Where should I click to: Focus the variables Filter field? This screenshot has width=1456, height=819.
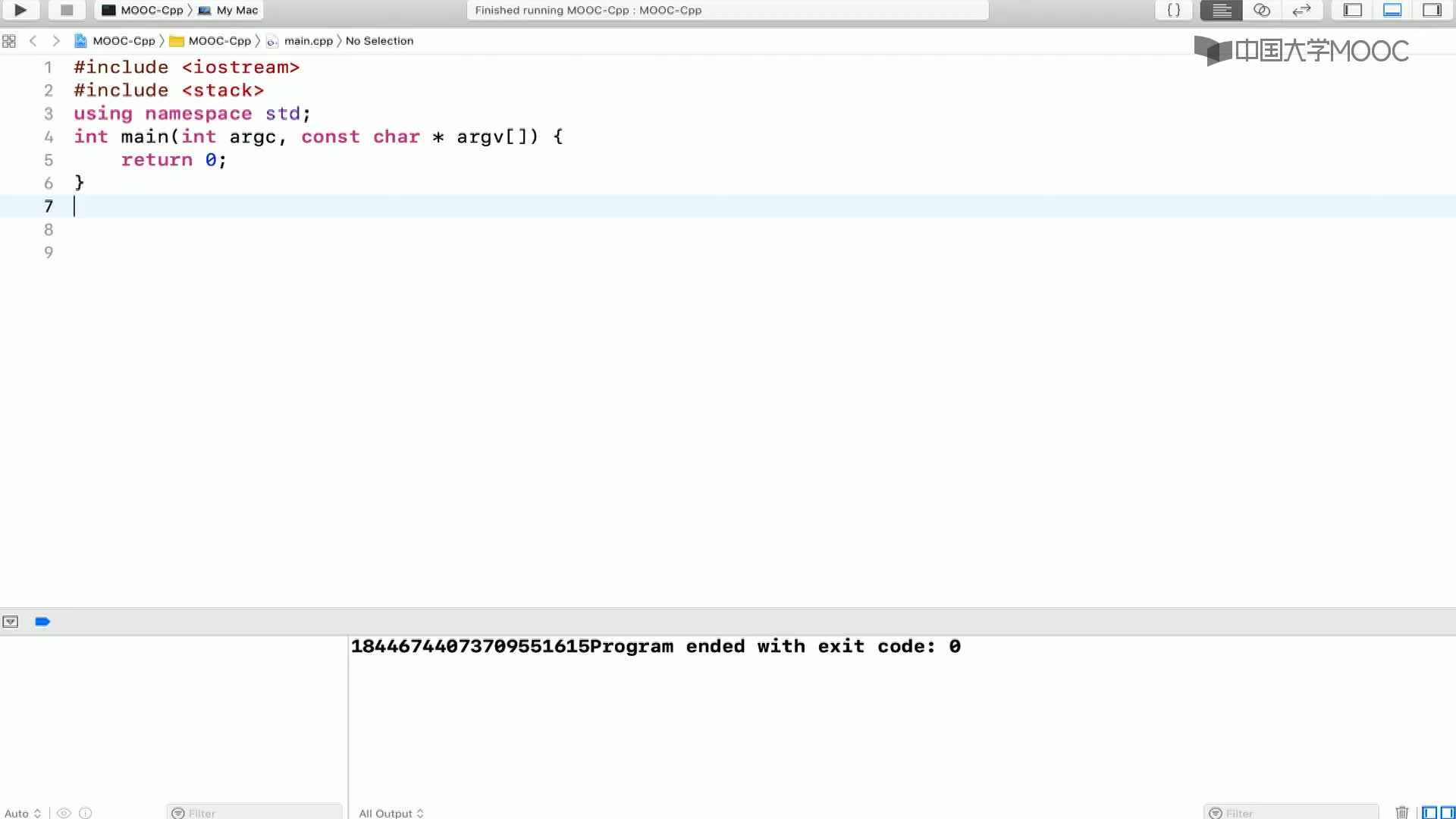(x=255, y=813)
